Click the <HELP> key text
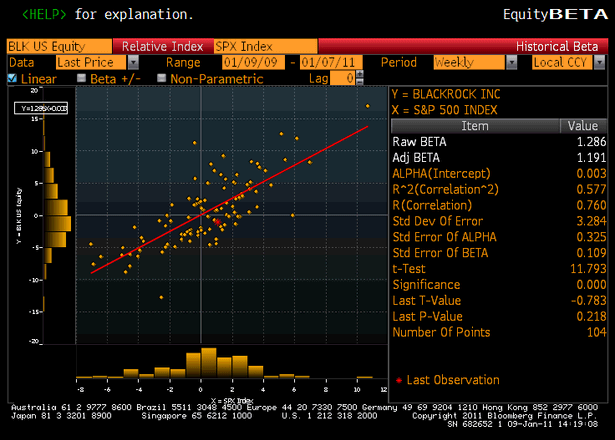Viewport: 615px width, 440px height. point(44,15)
